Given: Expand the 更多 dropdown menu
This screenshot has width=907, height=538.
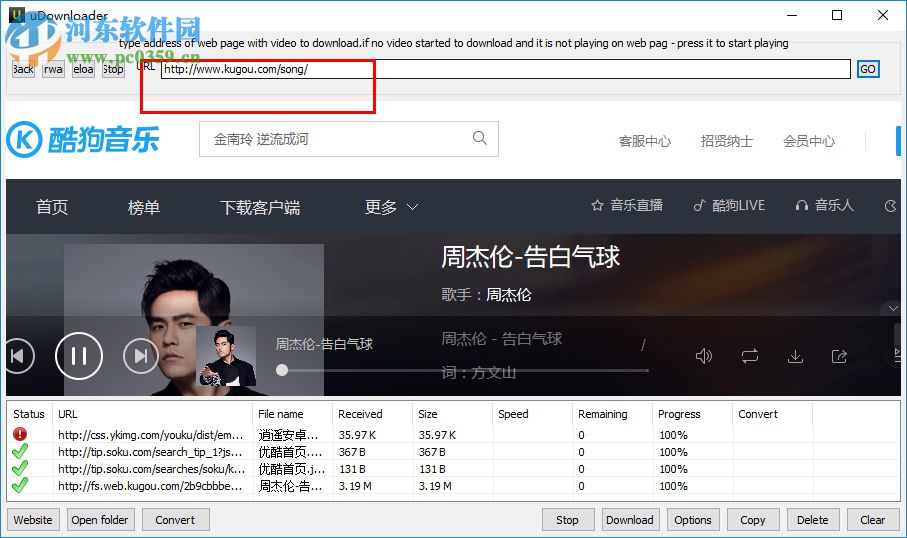Looking at the screenshot, I should tap(391, 207).
